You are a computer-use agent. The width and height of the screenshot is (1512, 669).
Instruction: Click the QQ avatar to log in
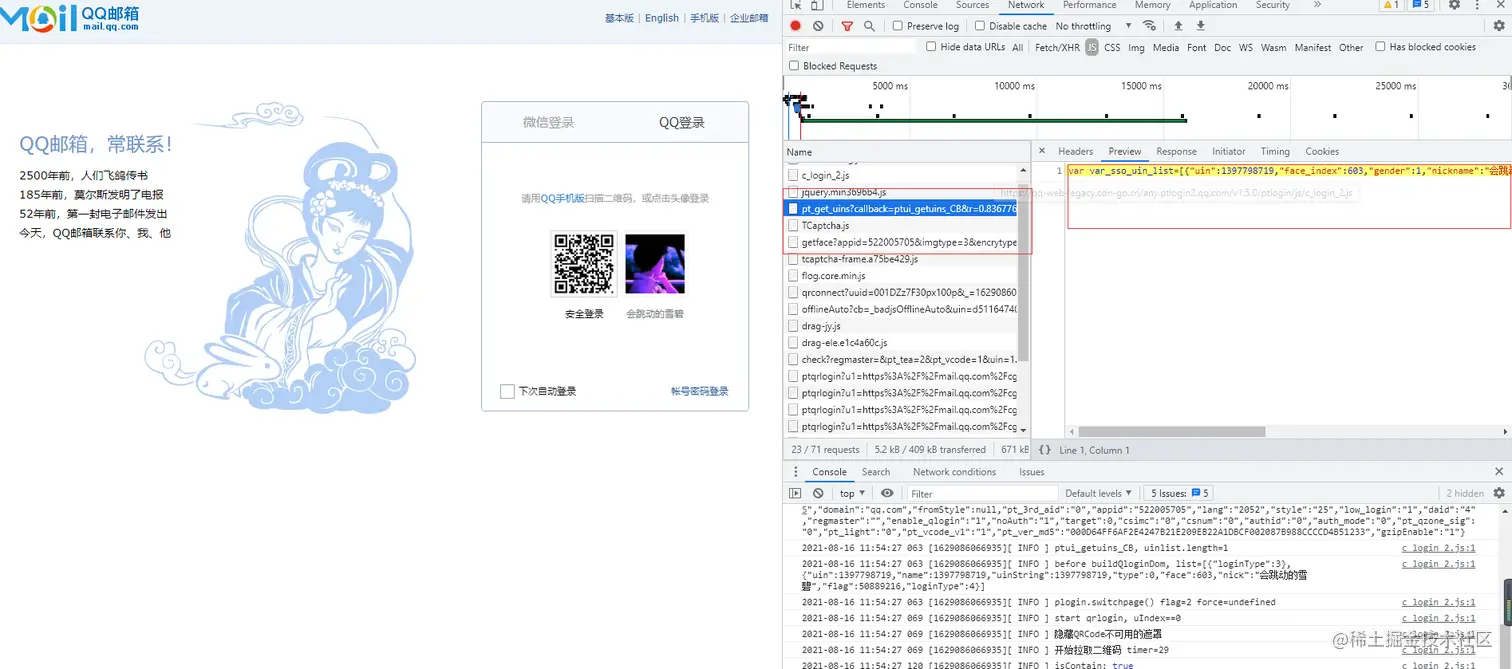[655, 264]
